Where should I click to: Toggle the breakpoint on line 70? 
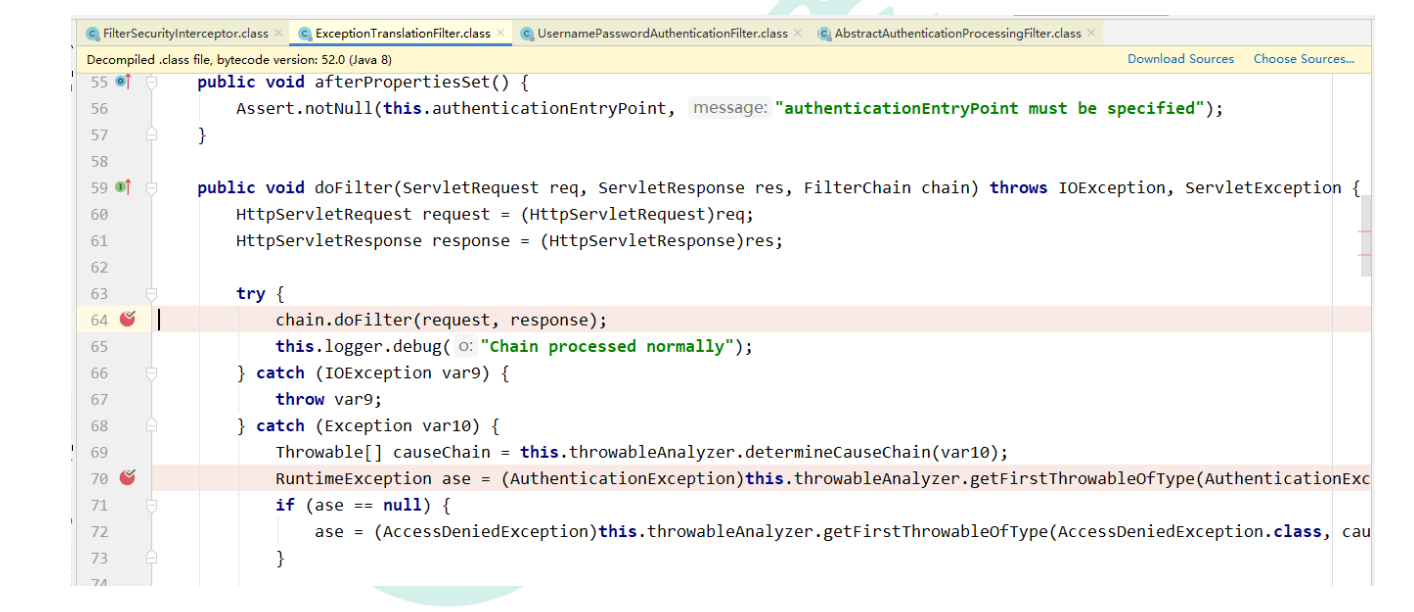click(127, 478)
